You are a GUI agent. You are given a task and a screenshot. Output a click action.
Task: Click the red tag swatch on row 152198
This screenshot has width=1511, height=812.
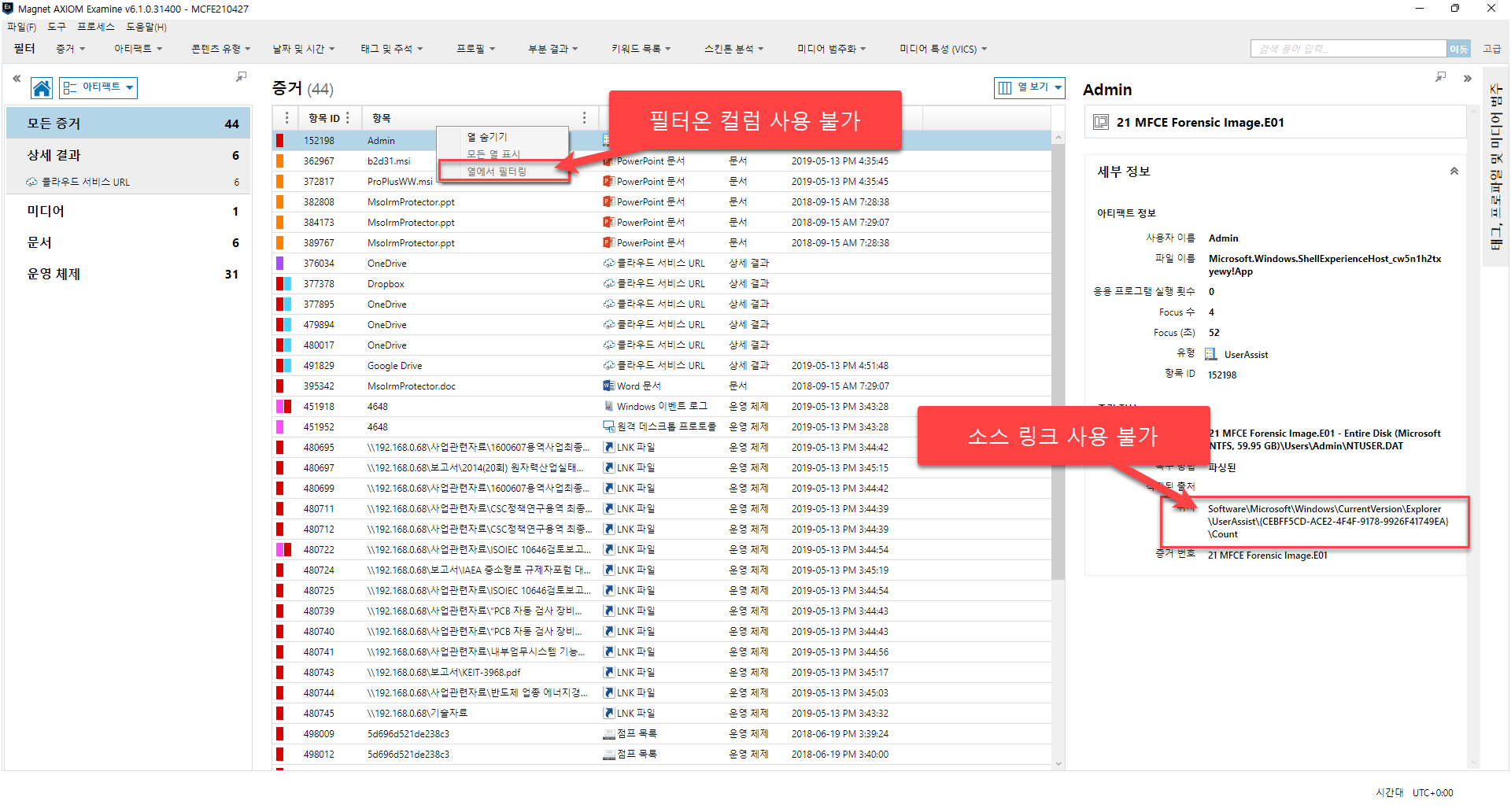pos(279,141)
